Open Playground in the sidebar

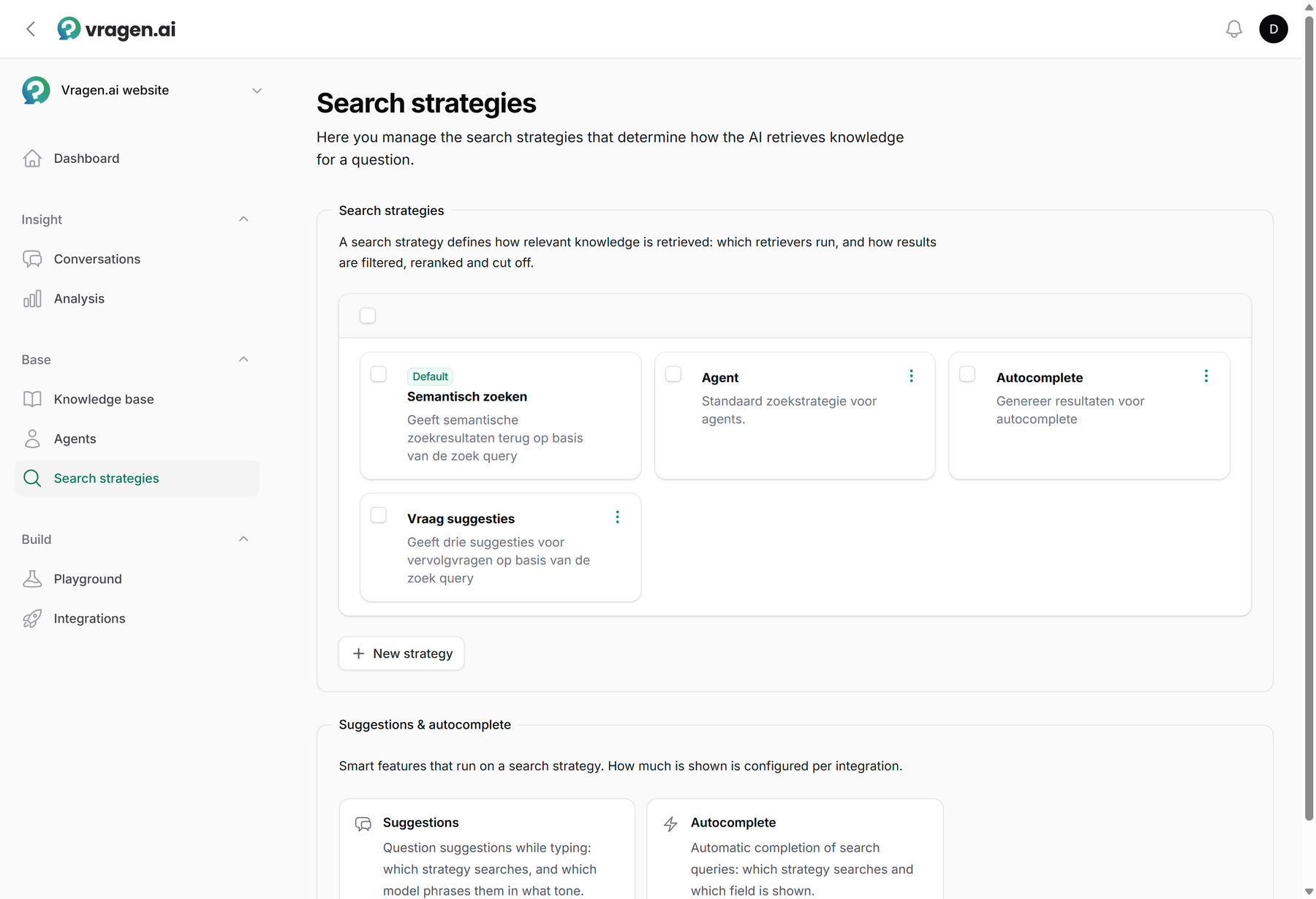pos(137,579)
